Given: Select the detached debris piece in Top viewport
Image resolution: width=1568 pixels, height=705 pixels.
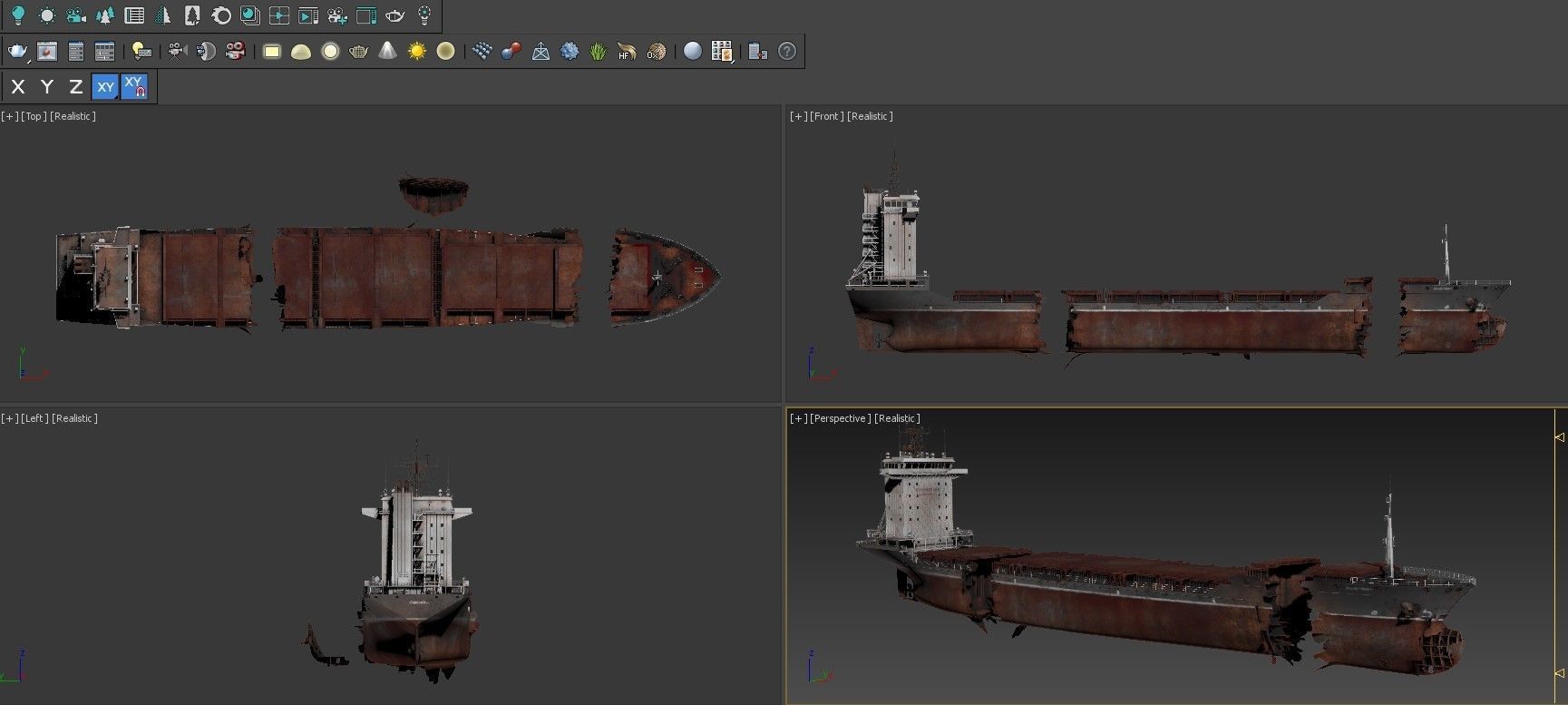Looking at the screenshot, I should pyautogui.click(x=433, y=194).
